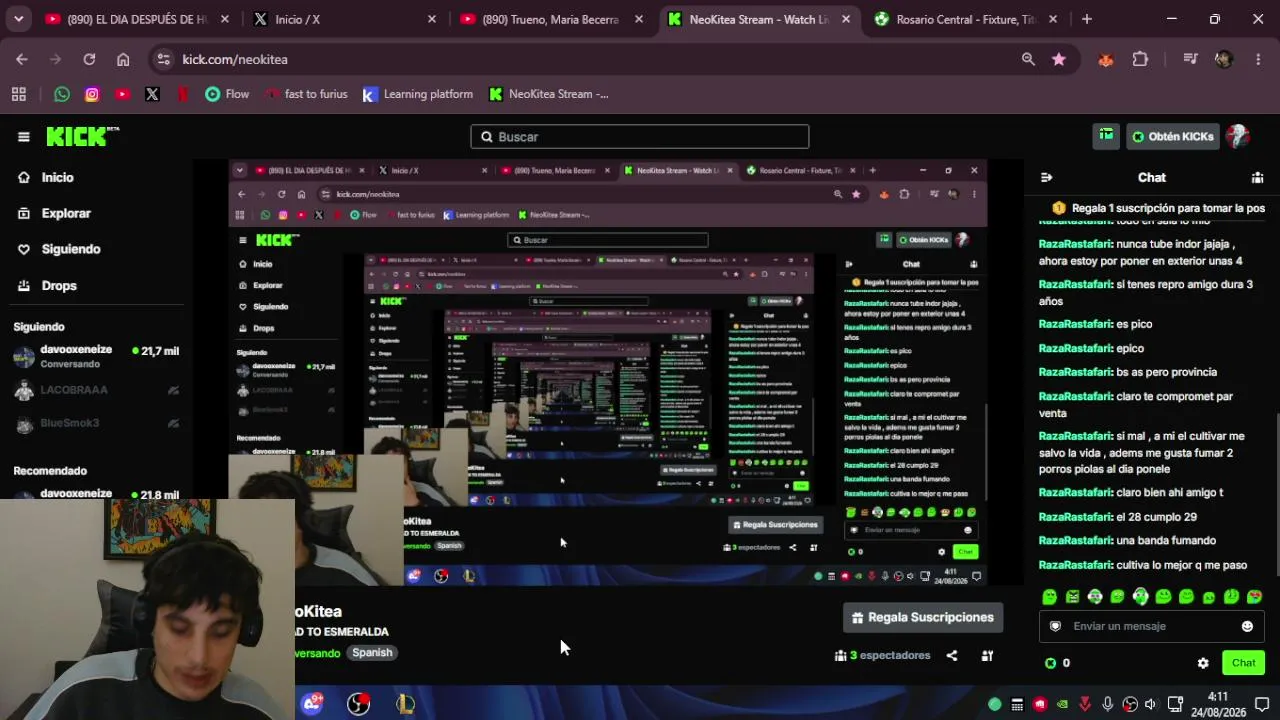Expand the browser tab search dropdown
This screenshot has height=720, width=1280.
tap(18, 19)
